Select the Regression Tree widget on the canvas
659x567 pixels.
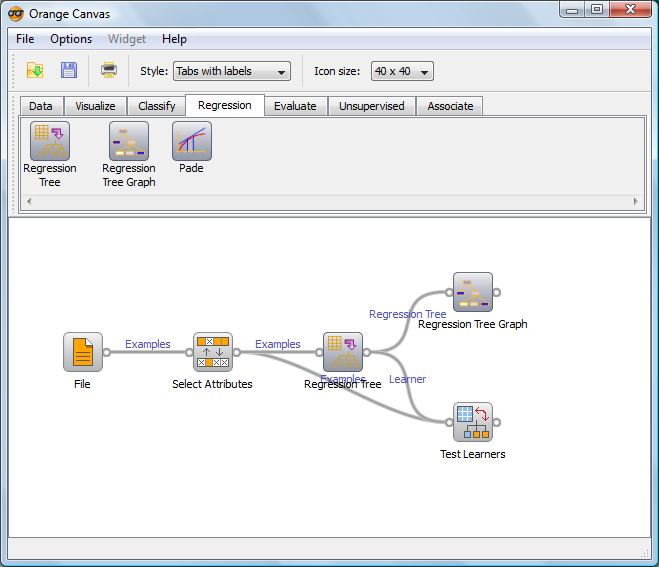point(343,352)
